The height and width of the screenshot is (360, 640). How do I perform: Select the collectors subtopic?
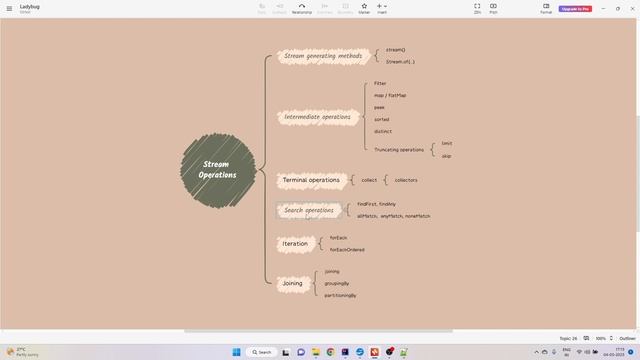tap(406, 180)
